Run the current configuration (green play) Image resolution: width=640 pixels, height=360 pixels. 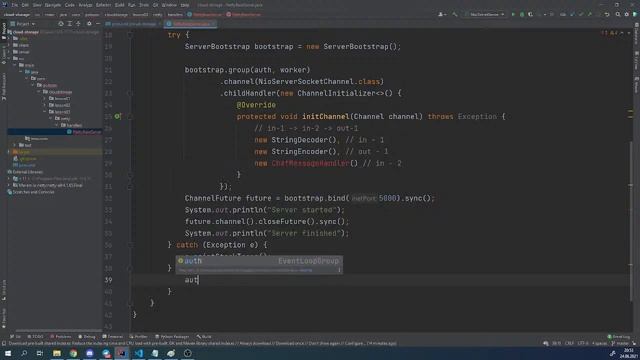pos(513,14)
